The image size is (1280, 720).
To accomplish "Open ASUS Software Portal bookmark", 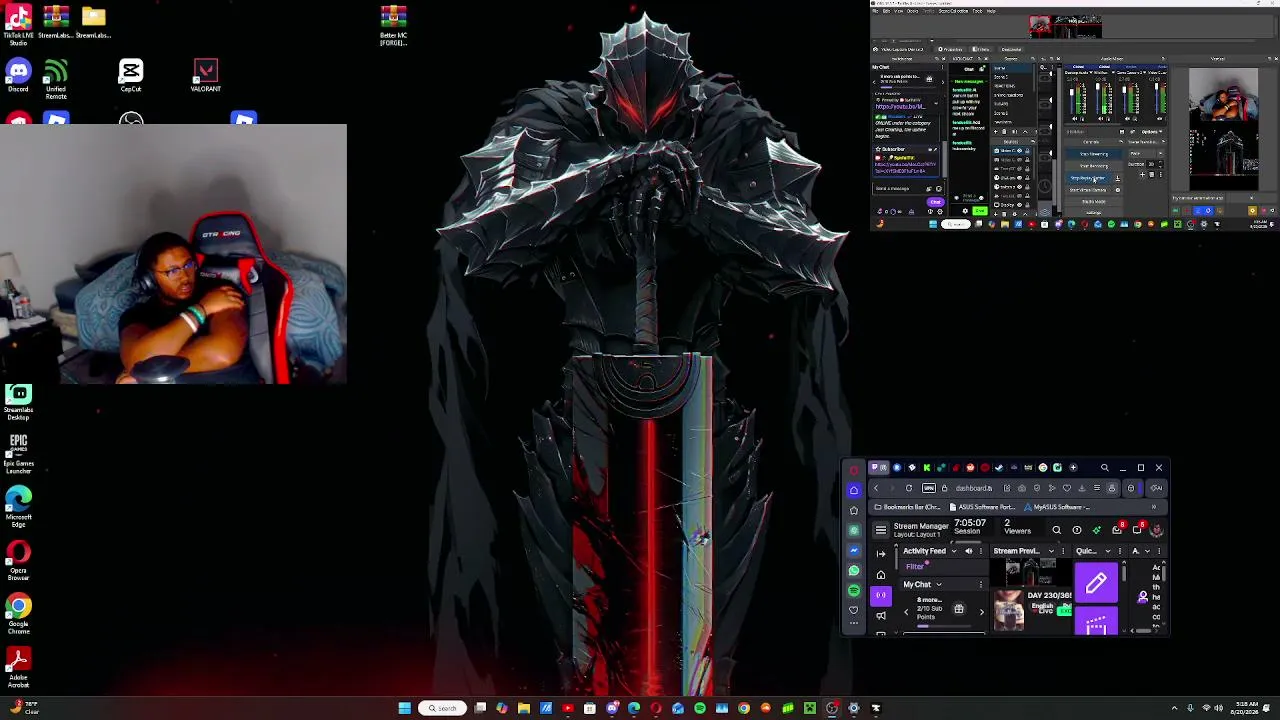I will click(981, 507).
